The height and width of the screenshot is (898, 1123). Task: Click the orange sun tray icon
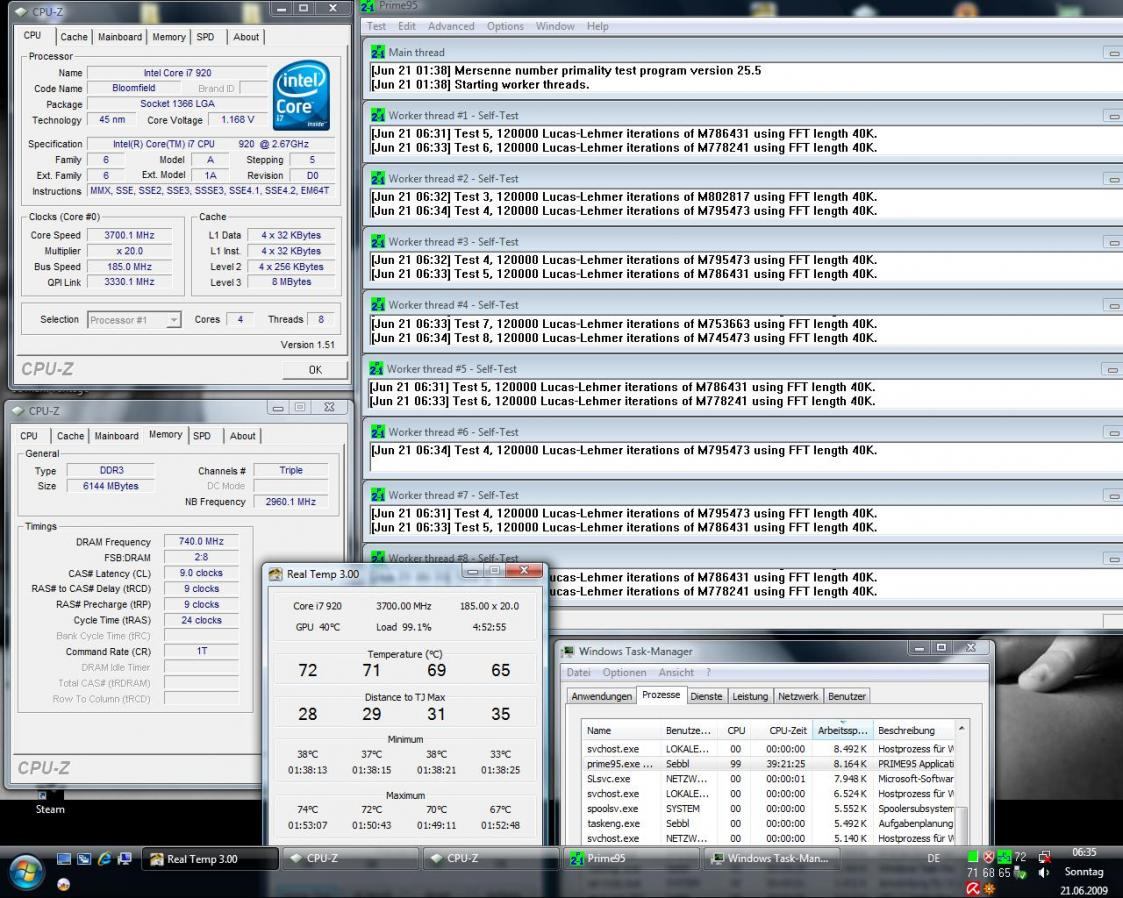[989, 889]
